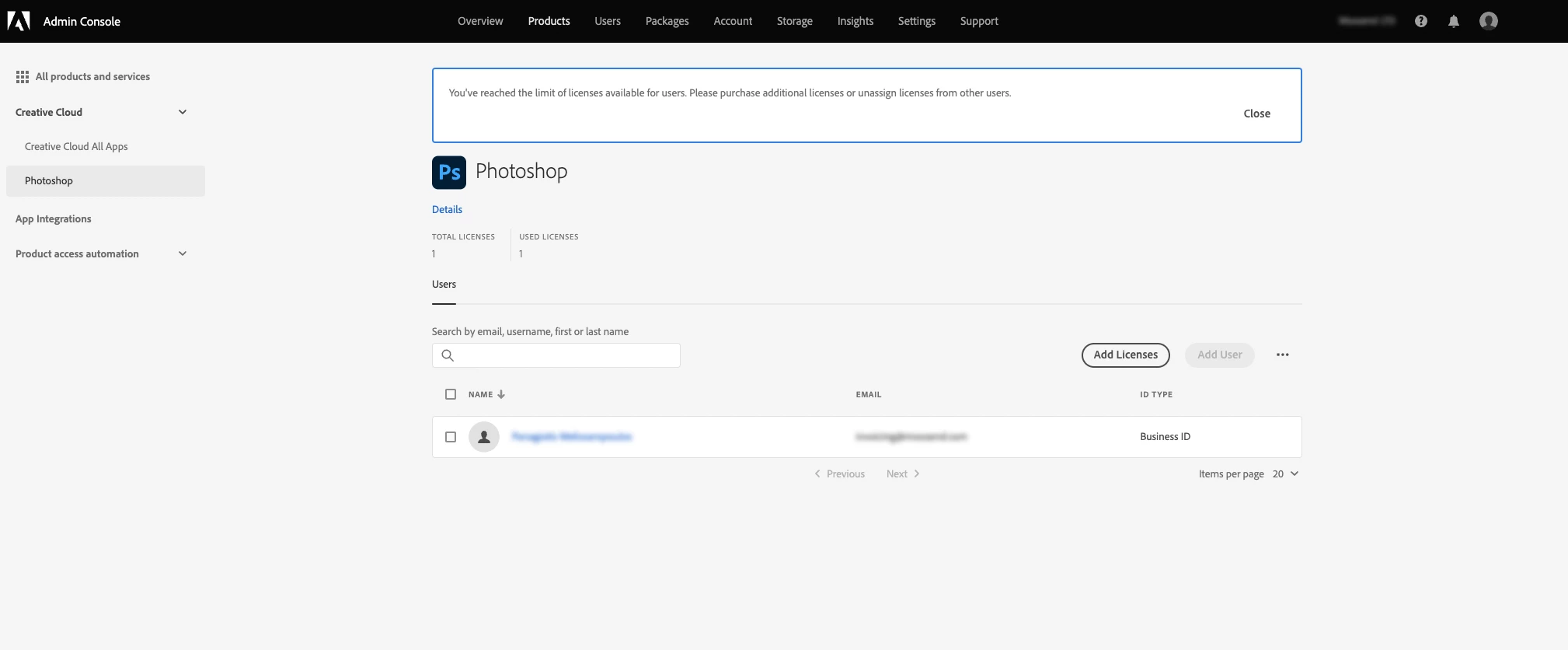Open the Support tab
Image resolution: width=1568 pixels, height=650 pixels.
979,21
